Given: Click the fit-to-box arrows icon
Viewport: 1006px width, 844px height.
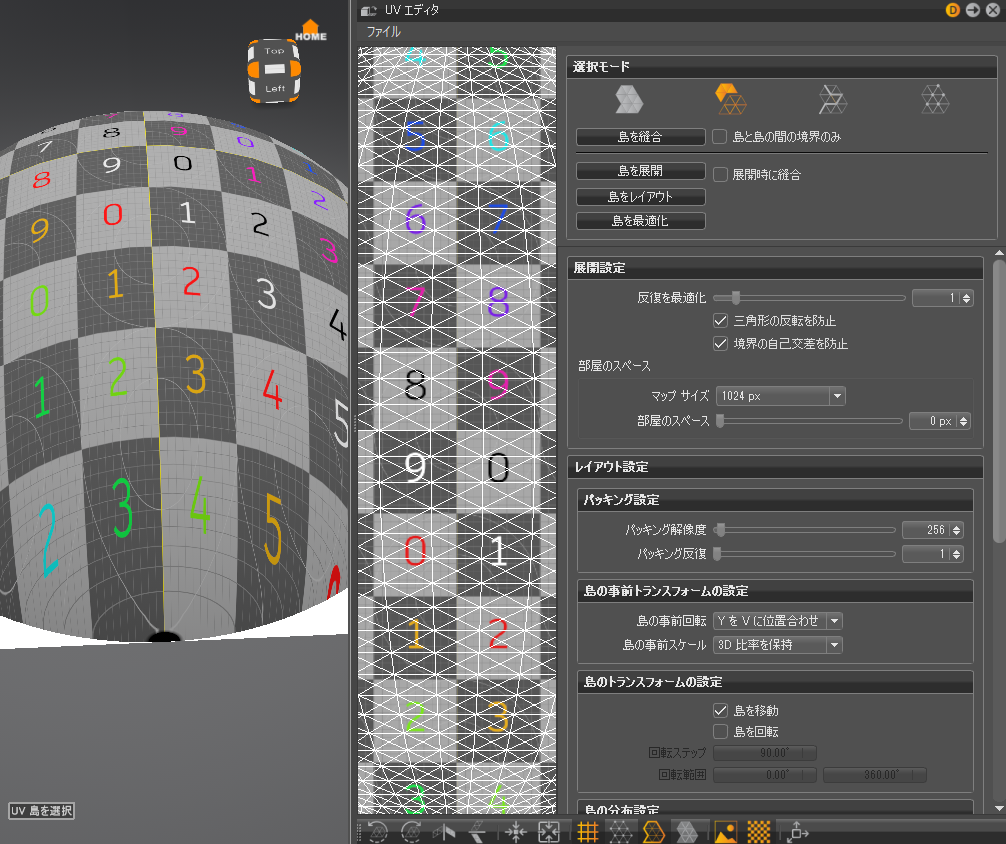Looking at the screenshot, I should pos(549,832).
